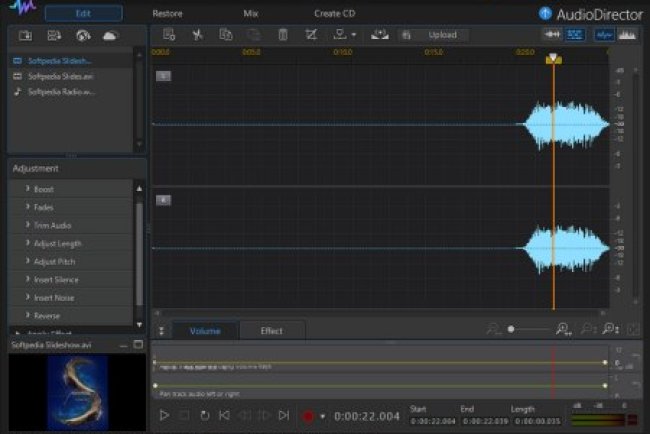This screenshot has height=434, width=650.
Task: Select the Softpedia Radio file in library
Action: [x=72, y=92]
